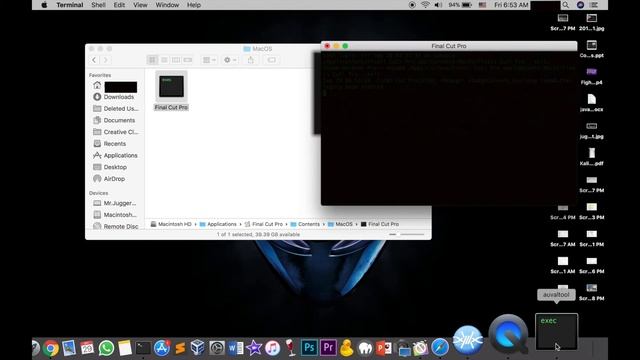The width and height of the screenshot is (640, 360).
Task: Open Calendar from the Dock
Action: point(87,348)
